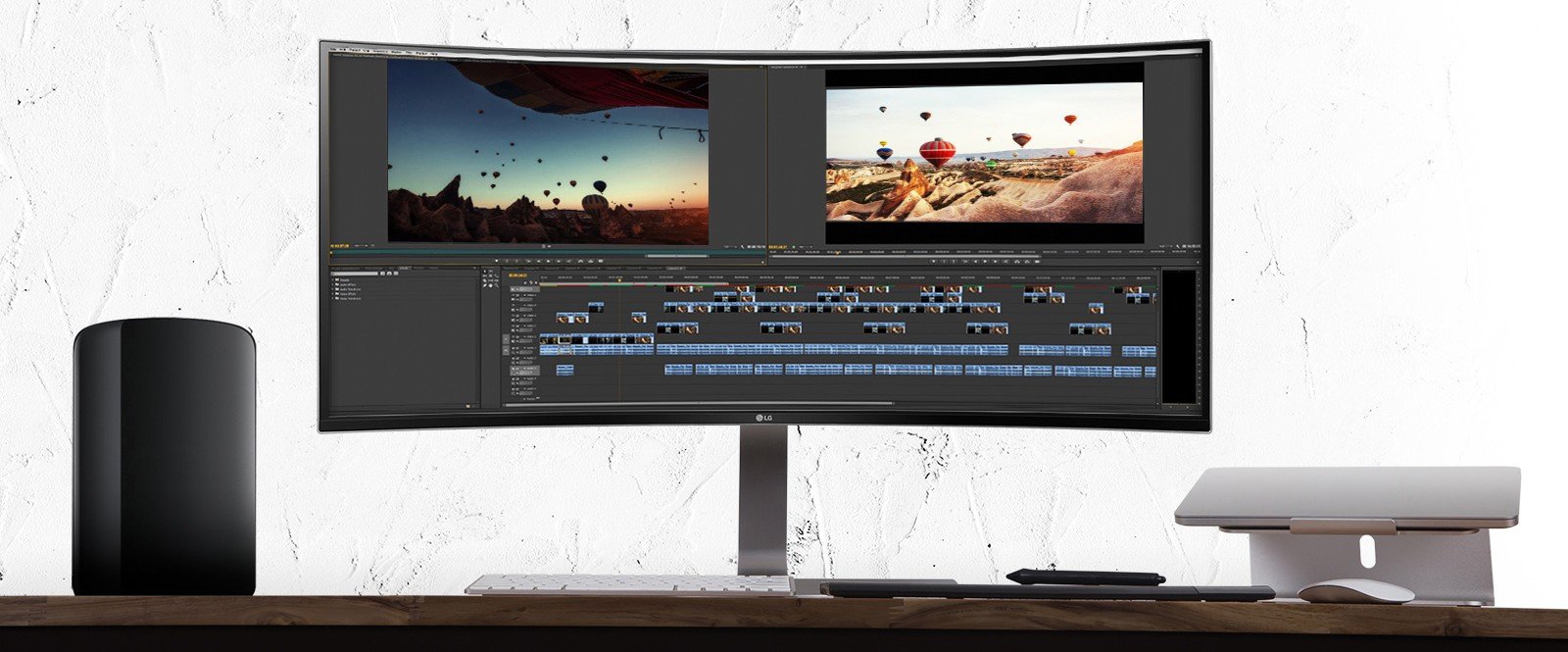Expand the Video Effects folder
This screenshot has width=1568, height=652.
tap(332, 294)
